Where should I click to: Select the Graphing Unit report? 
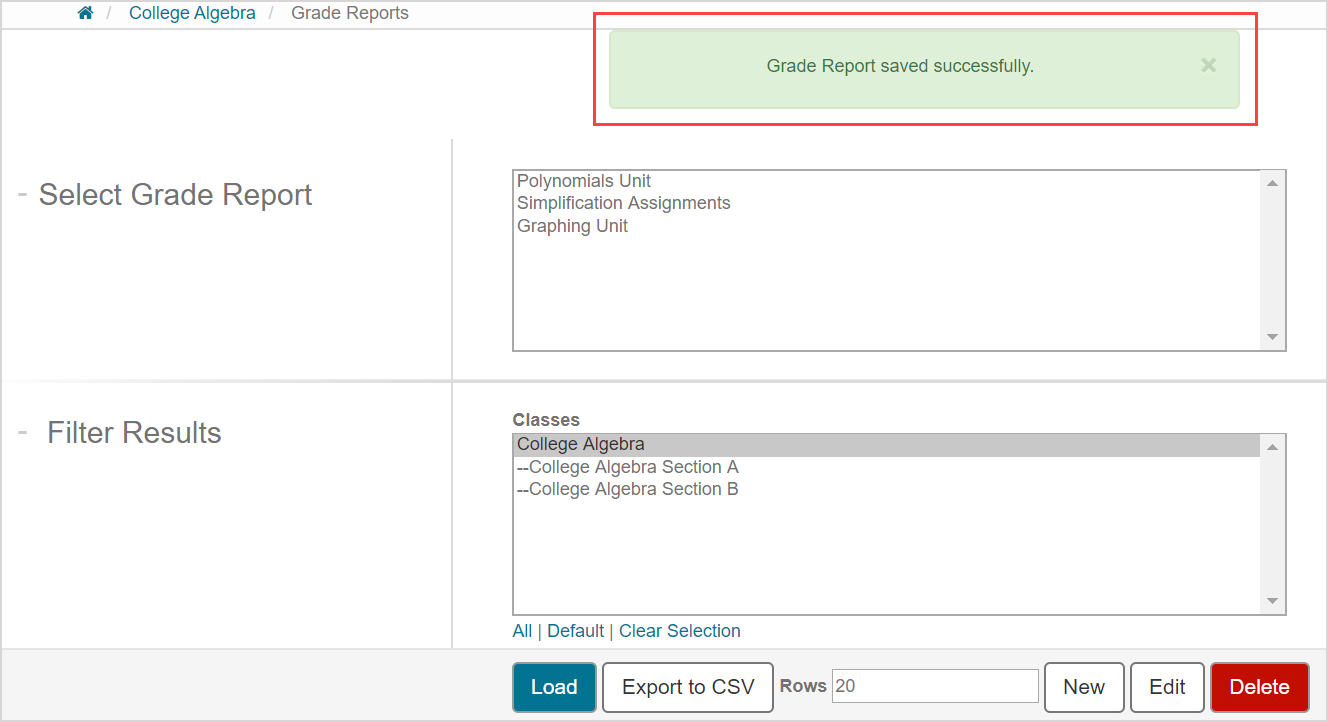(x=572, y=225)
